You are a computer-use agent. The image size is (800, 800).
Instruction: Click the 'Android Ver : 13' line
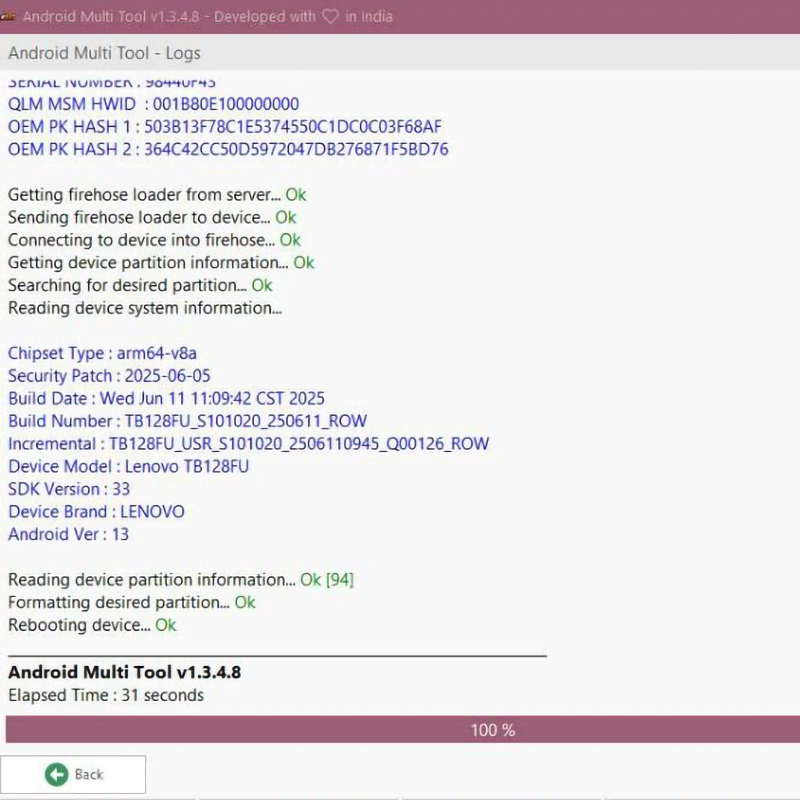point(68,534)
